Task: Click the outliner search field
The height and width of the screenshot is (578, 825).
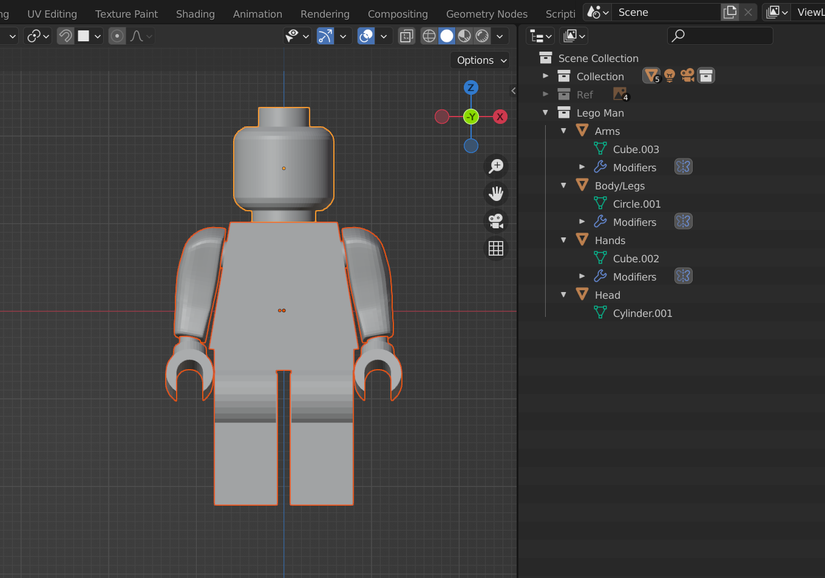Action: tap(720, 36)
